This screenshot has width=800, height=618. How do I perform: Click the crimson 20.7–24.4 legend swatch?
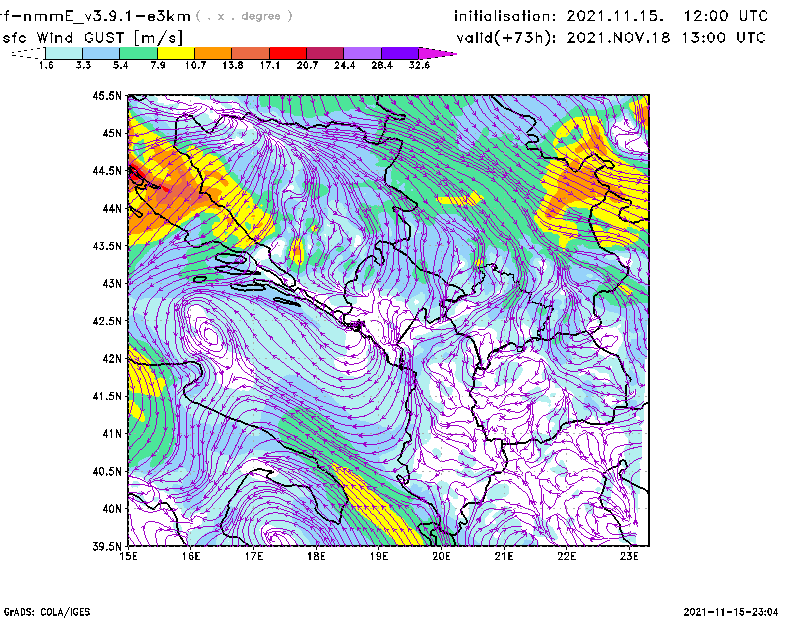point(325,53)
